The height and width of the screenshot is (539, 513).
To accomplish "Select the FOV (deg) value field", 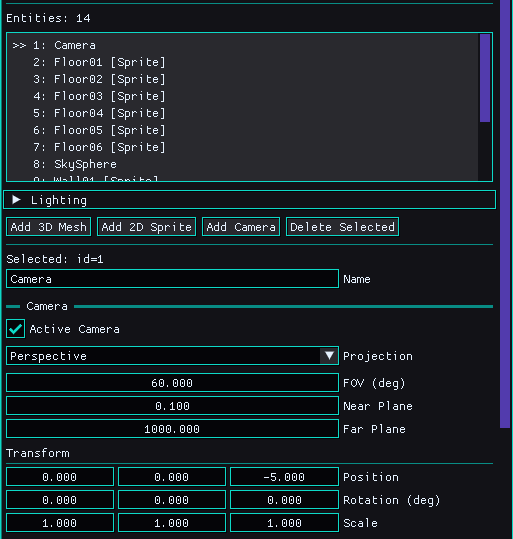I will (172, 383).
